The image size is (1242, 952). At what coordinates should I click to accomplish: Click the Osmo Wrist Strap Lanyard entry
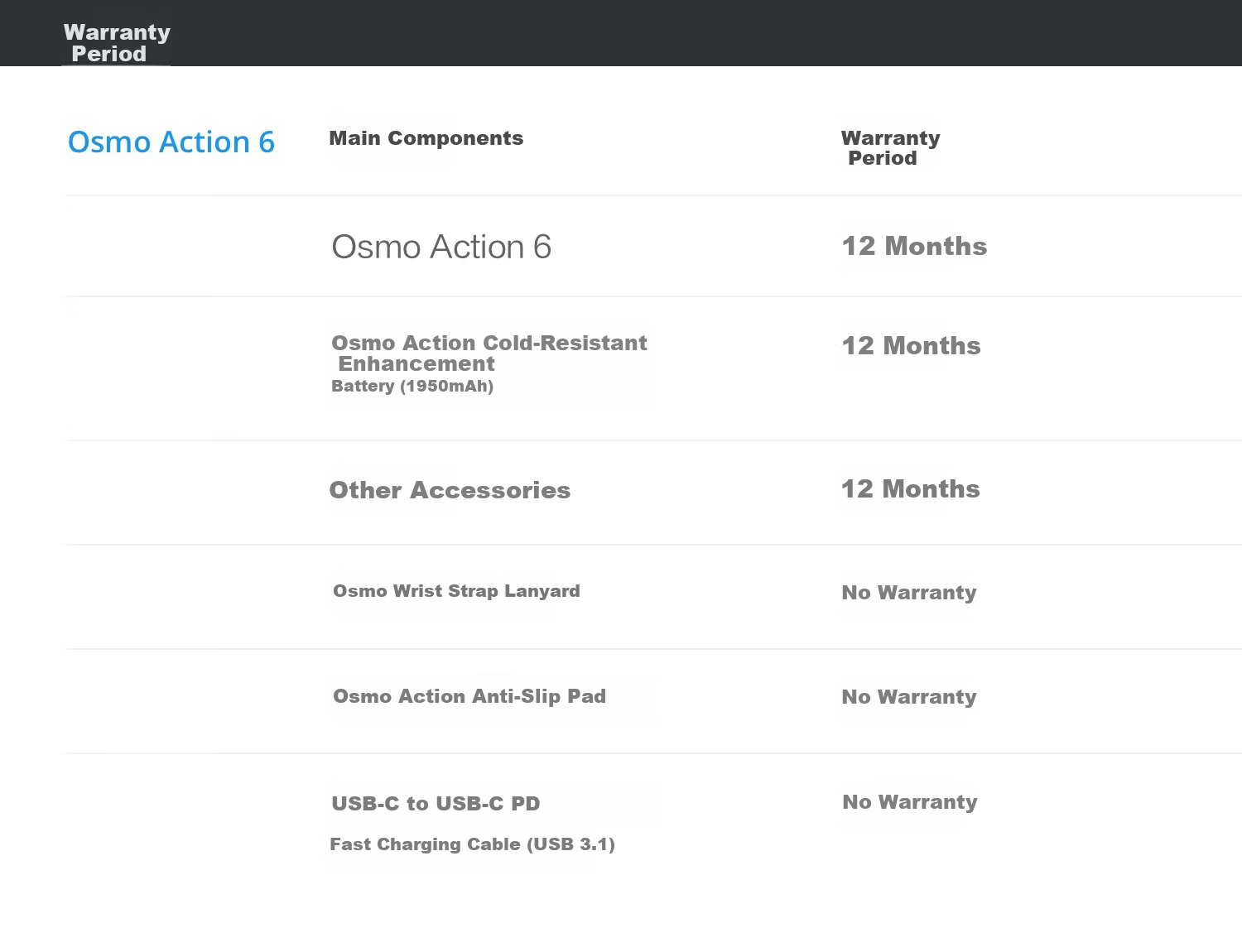(x=456, y=591)
